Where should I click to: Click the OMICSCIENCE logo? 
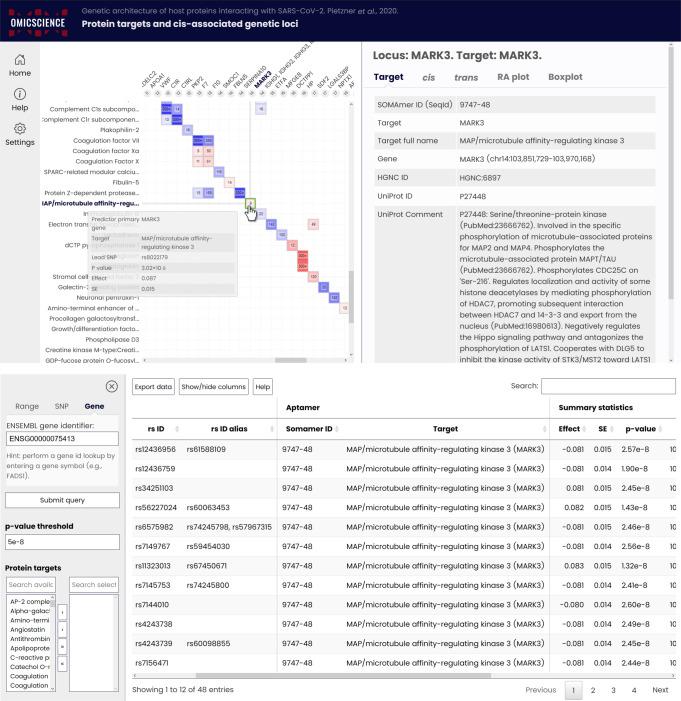coord(38,22)
